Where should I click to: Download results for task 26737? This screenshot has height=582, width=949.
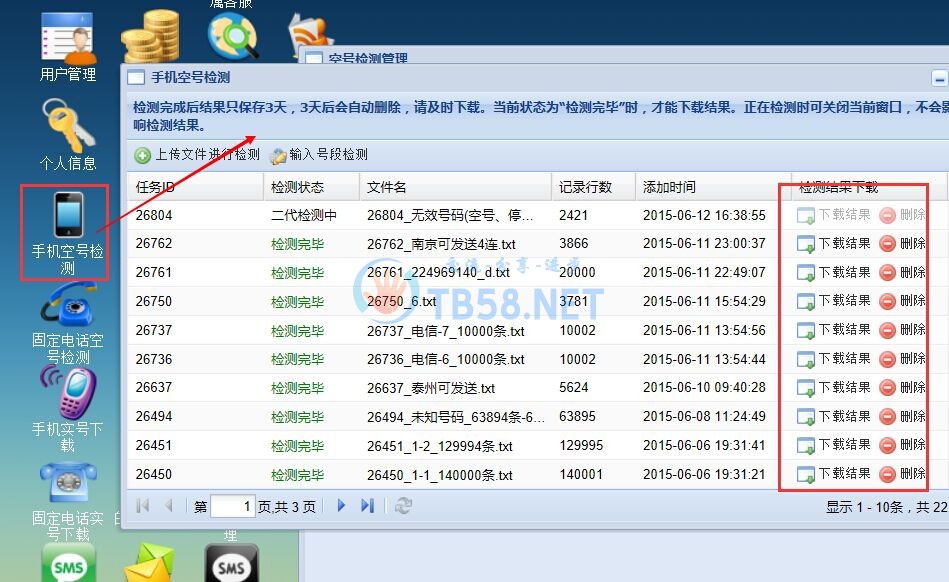[x=833, y=330]
